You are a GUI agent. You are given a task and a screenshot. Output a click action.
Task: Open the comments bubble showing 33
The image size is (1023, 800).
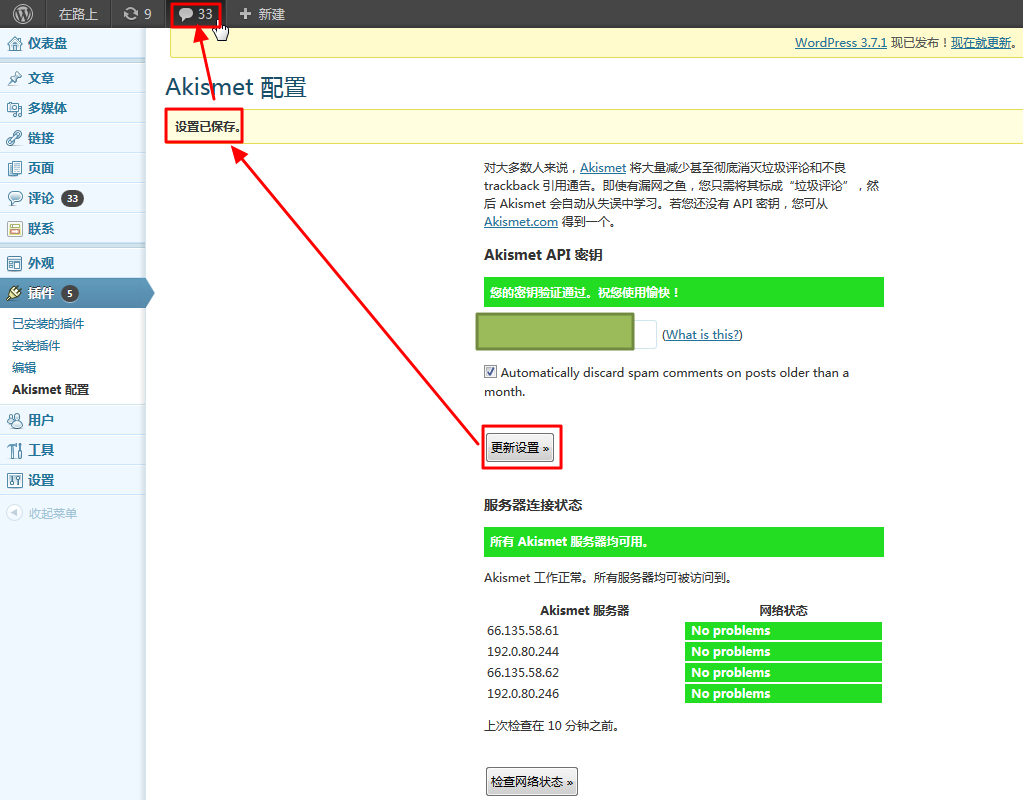point(196,14)
